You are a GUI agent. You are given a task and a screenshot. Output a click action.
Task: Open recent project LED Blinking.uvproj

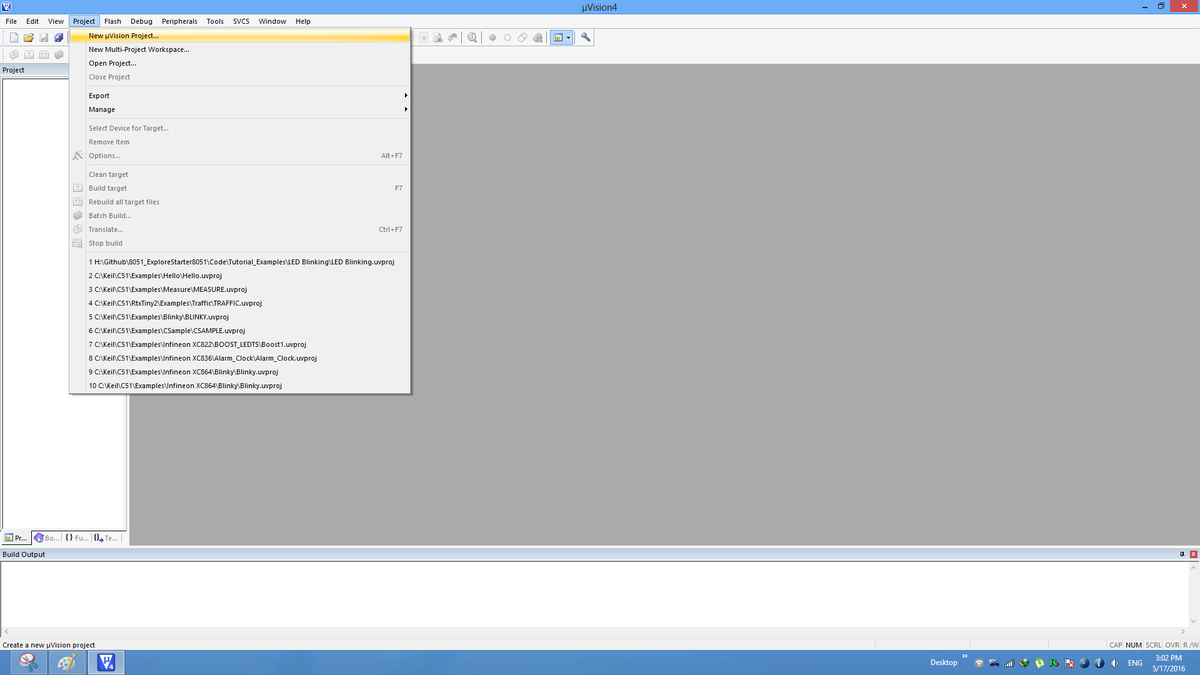[x=240, y=261]
